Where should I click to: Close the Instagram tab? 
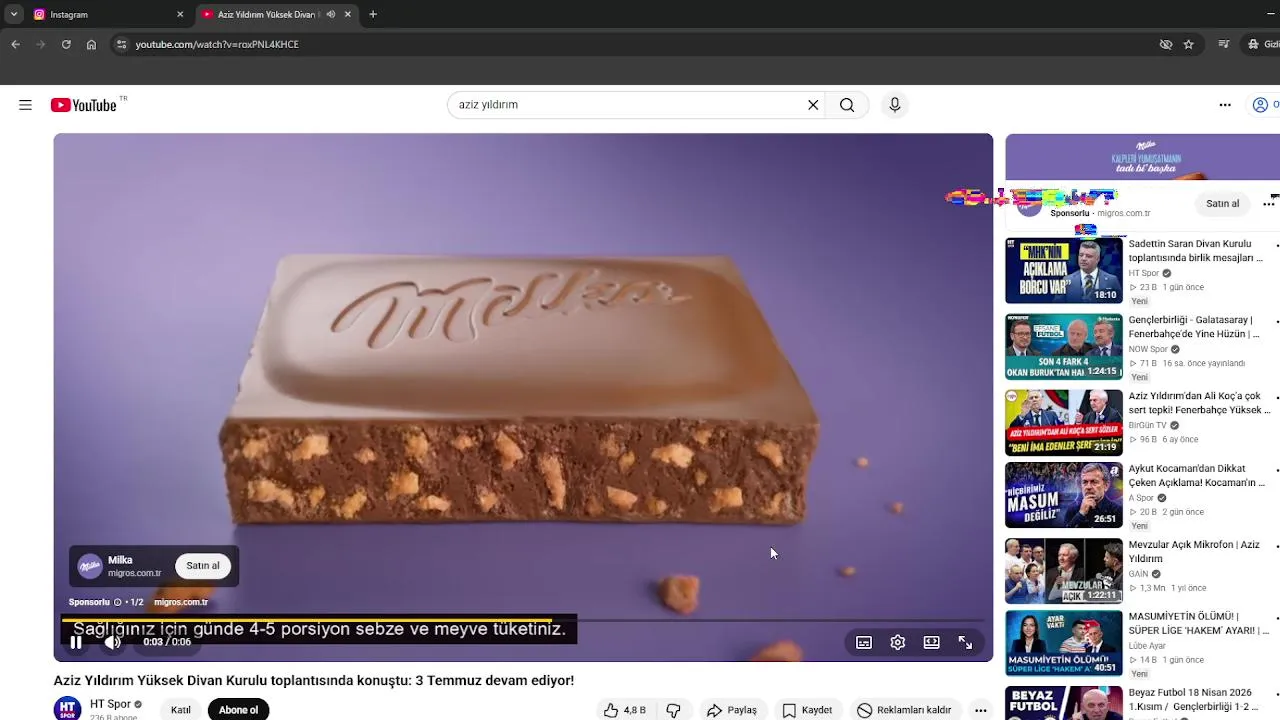click(180, 14)
